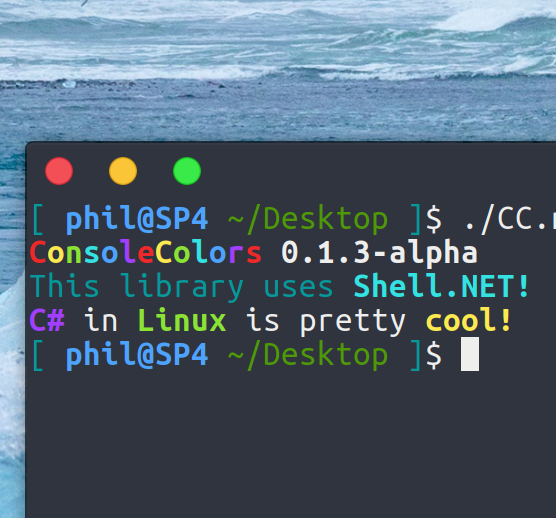Click ~/Desktop in the first prompt line
The height and width of the screenshot is (518, 556).
(x=308, y=221)
